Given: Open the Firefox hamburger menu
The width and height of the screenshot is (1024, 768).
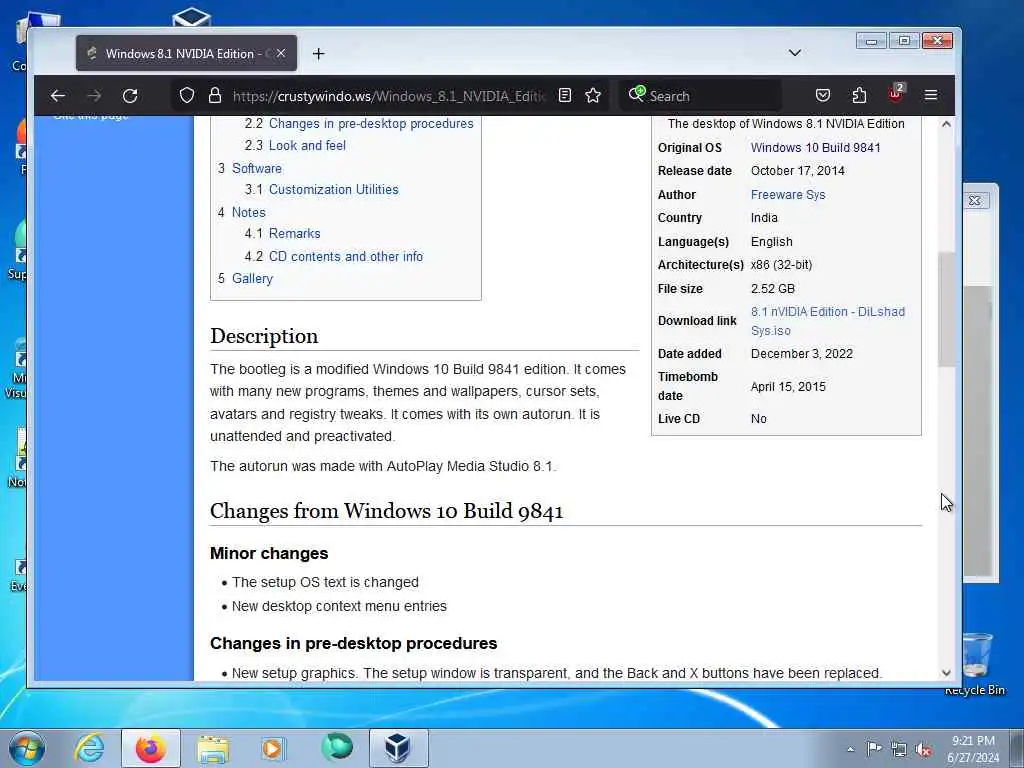Looking at the screenshot, I should click(931, 95).
